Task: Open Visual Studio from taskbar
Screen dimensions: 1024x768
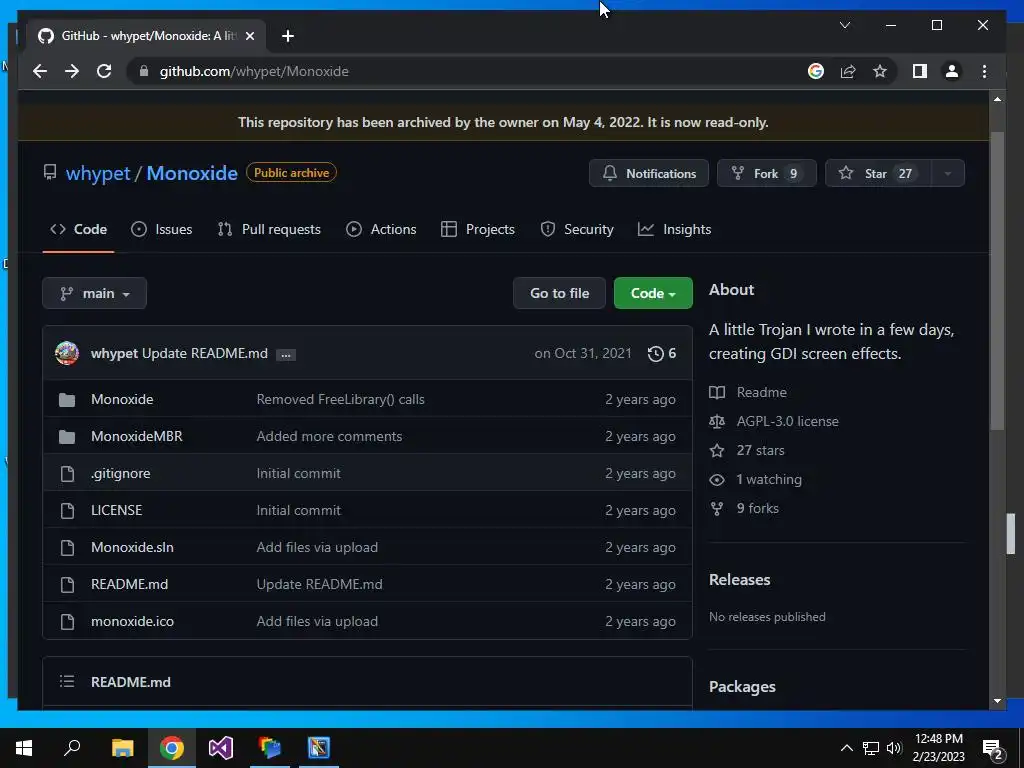Action: (221, 748)
